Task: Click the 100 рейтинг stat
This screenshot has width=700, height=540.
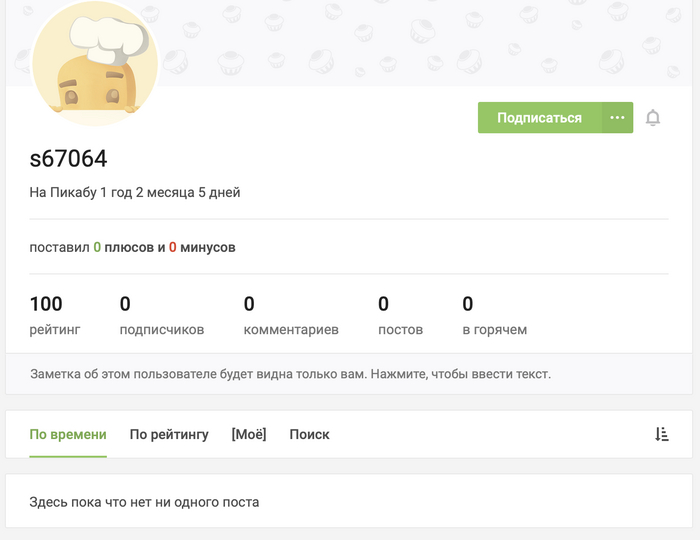Action: coord(54,315)
